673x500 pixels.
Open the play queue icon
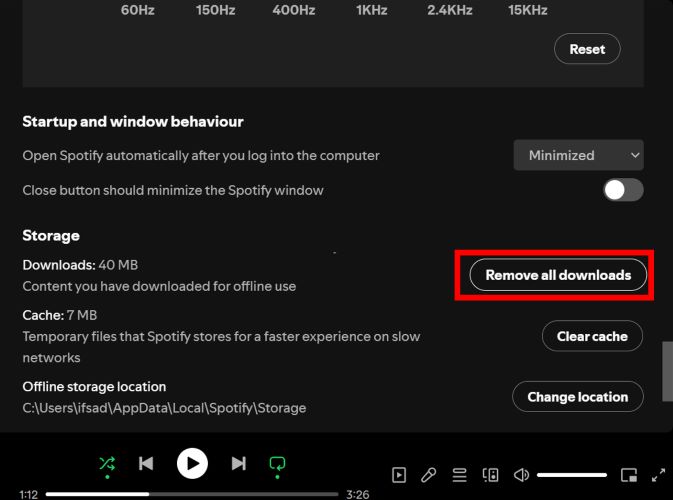[459, 475]
